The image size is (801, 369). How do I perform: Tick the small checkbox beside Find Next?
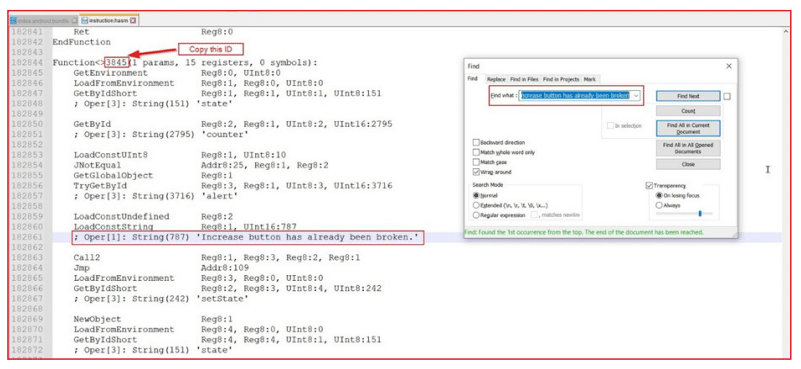tap(726, 96)
